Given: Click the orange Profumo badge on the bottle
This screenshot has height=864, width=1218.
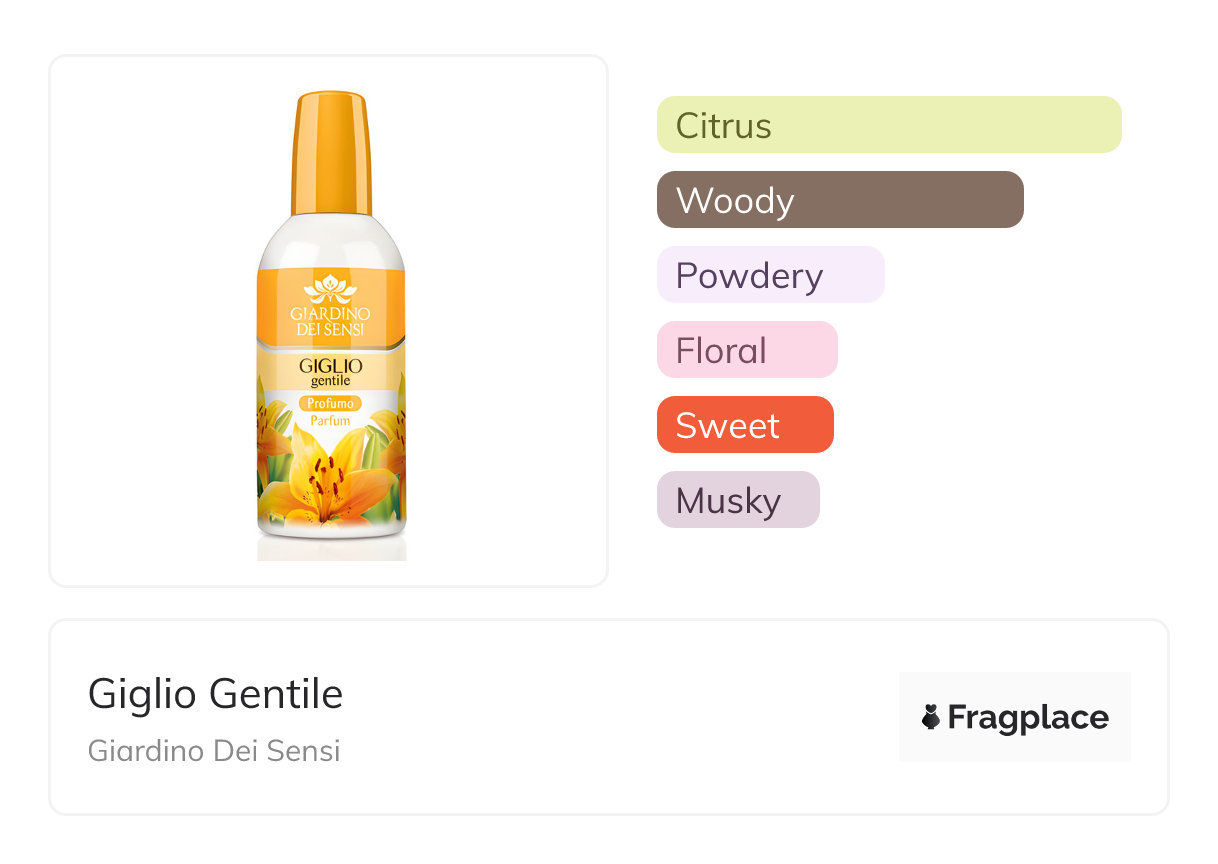Looking at the screenshot, I should pyautogui.click(x=330, y=403).
